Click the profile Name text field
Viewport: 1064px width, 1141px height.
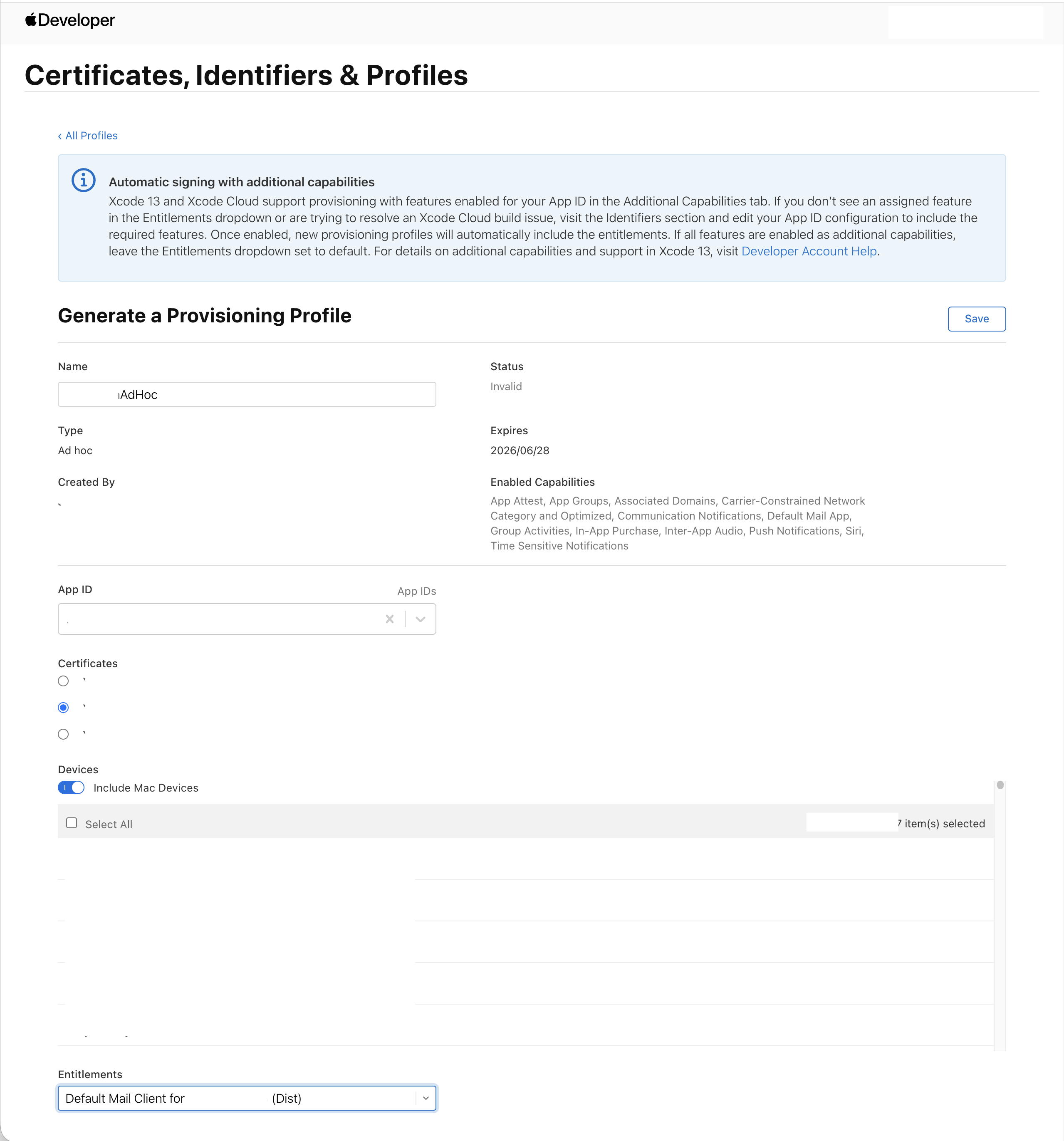(247, 395)
